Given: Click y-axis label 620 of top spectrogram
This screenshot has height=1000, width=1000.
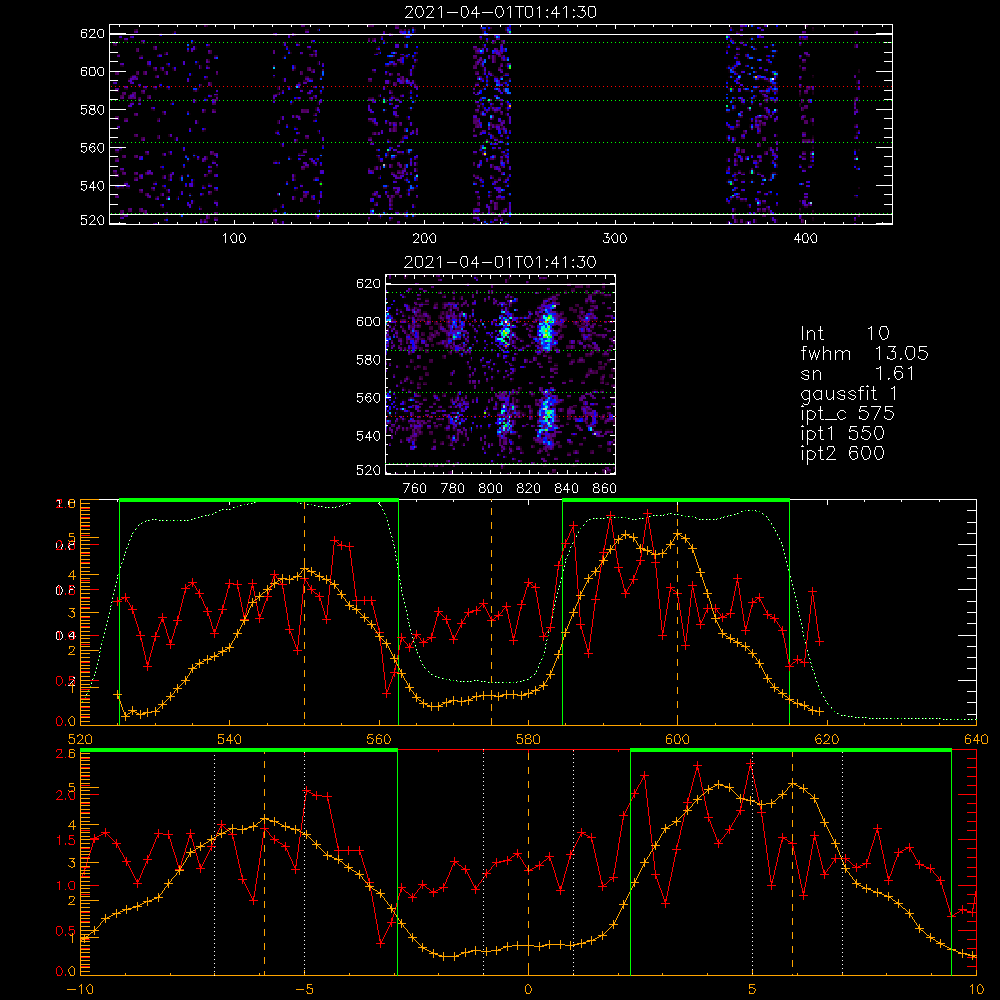Looking at the screenshot, I should point(92,33).
